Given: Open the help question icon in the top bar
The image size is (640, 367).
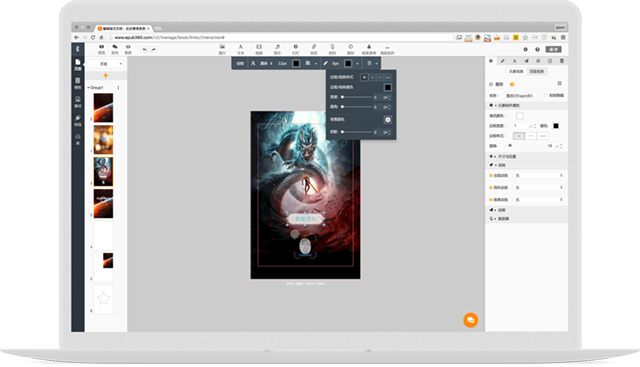Looking at the screenshot, I should coord(538,49).
